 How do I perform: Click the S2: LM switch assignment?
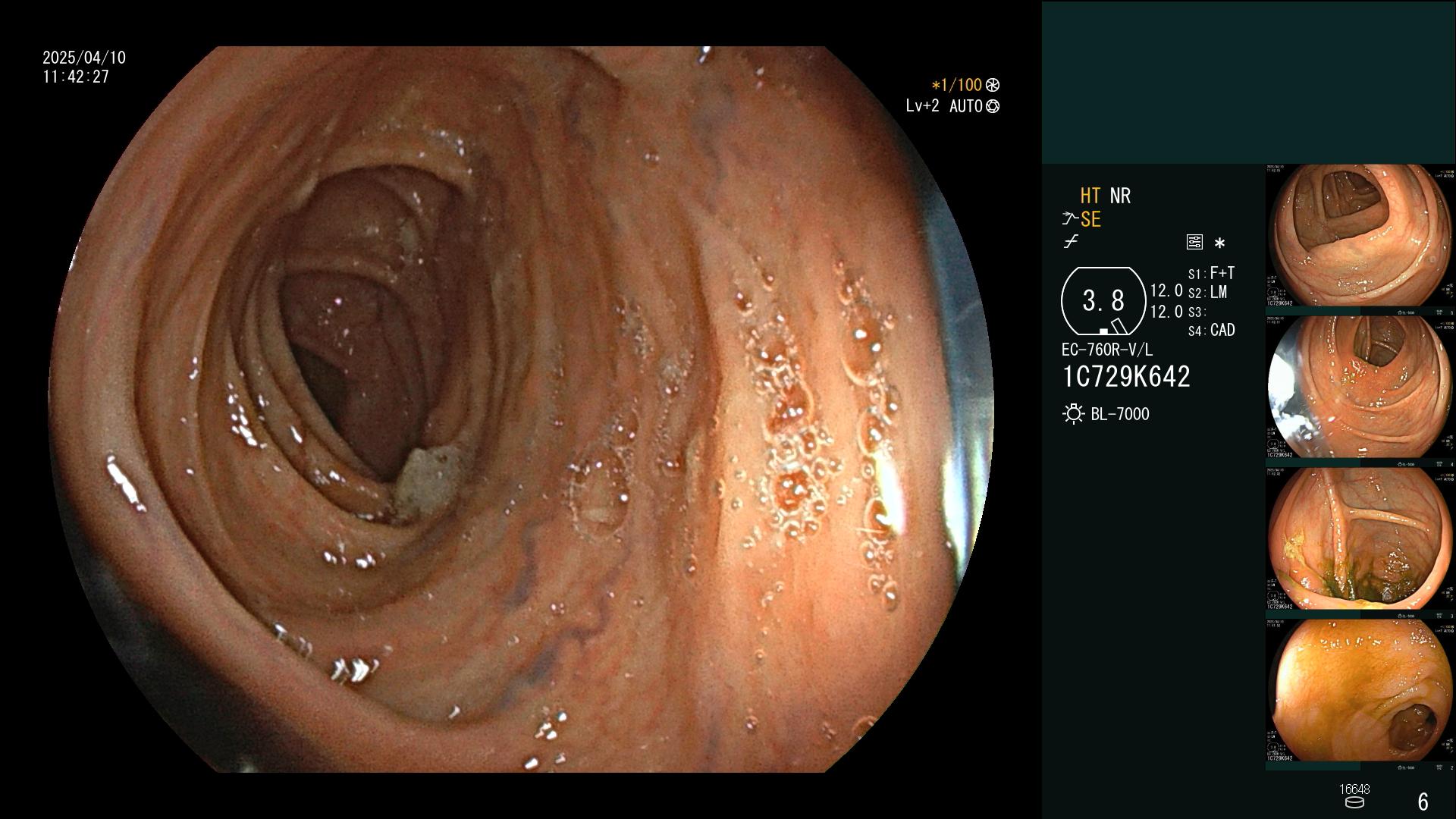coord(1207,292)
